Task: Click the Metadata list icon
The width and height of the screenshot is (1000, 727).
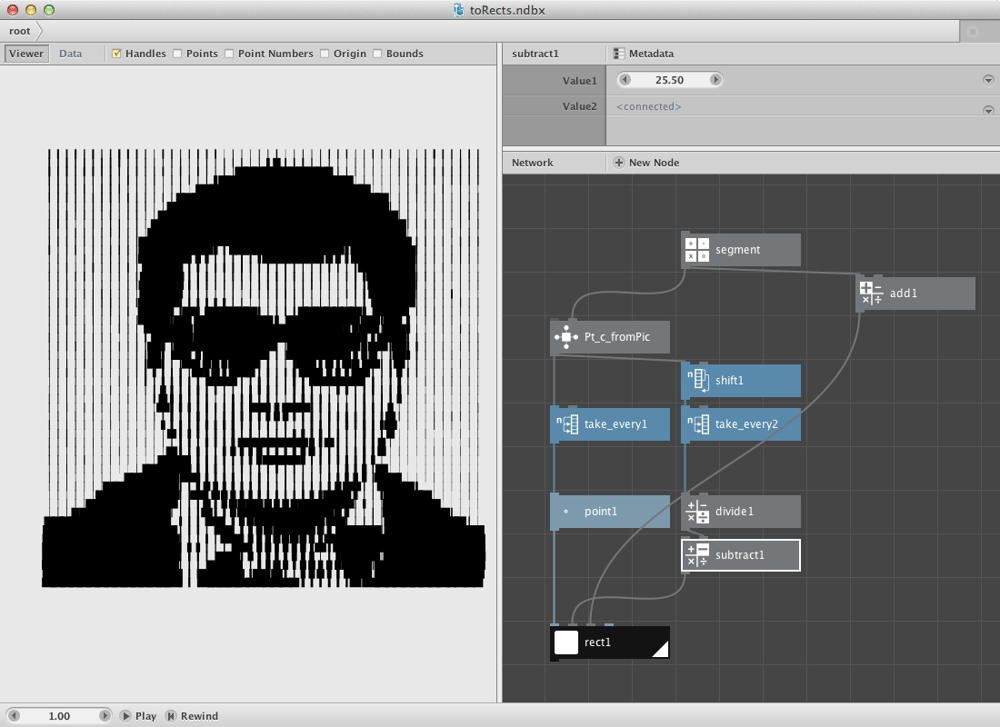Action: (619, 54)
